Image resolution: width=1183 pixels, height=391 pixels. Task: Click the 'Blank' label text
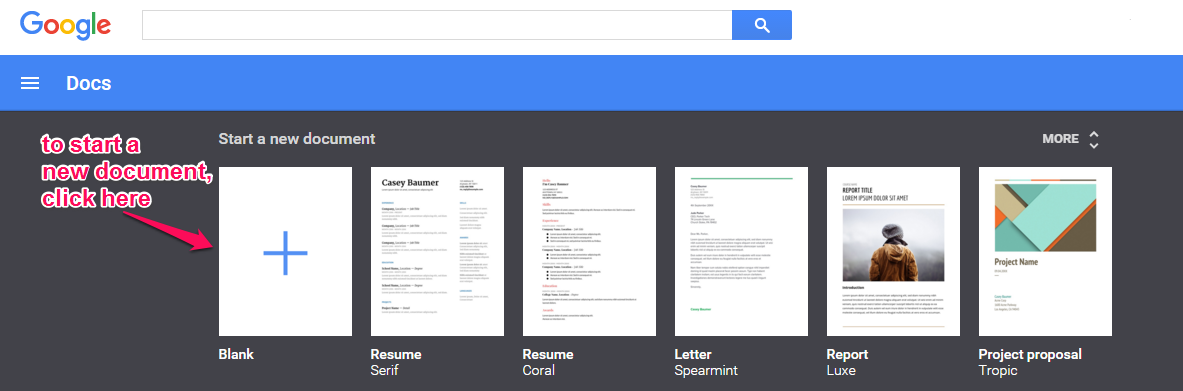point(236,354)
